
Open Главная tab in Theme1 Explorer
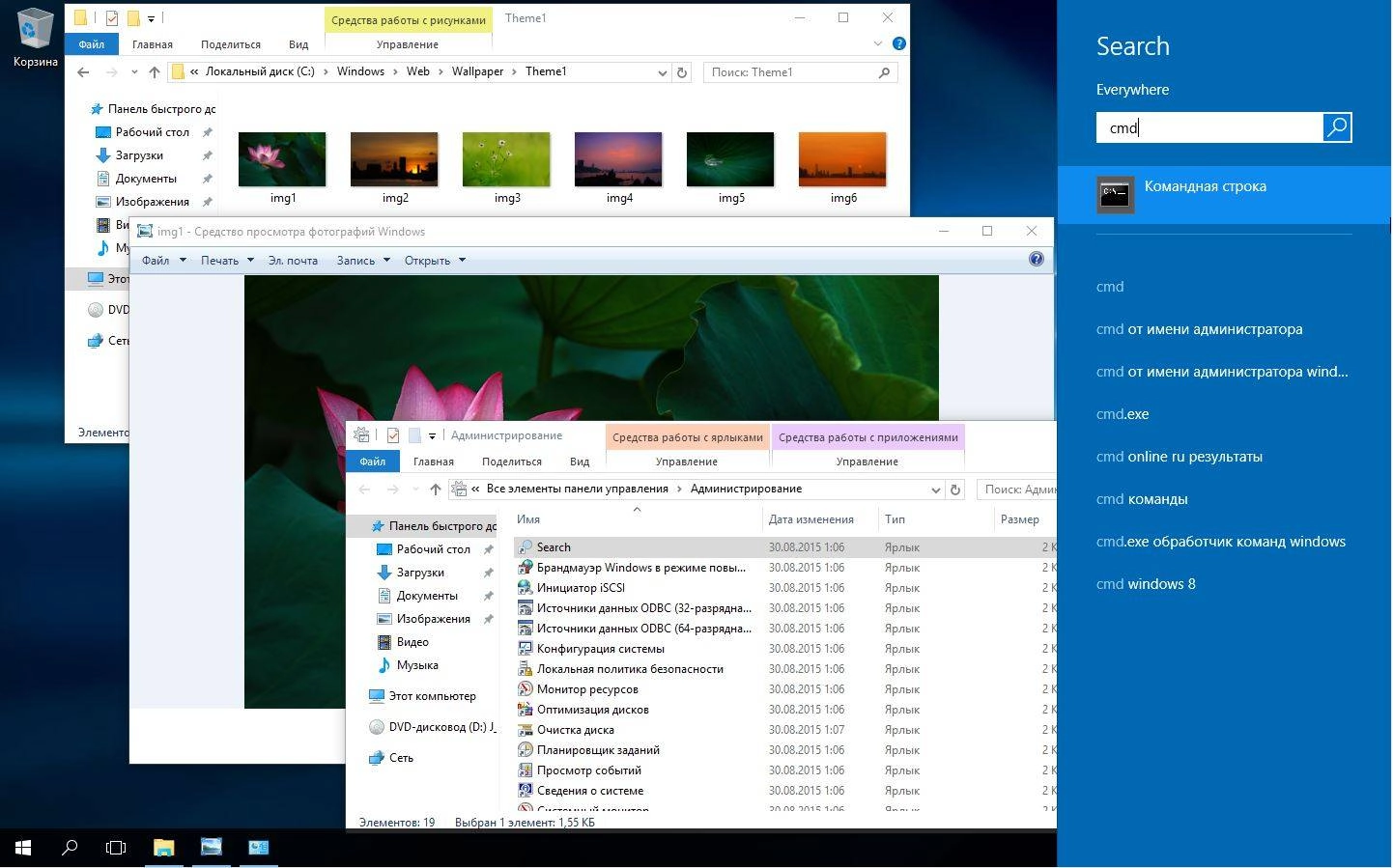(x=153, y=43)
